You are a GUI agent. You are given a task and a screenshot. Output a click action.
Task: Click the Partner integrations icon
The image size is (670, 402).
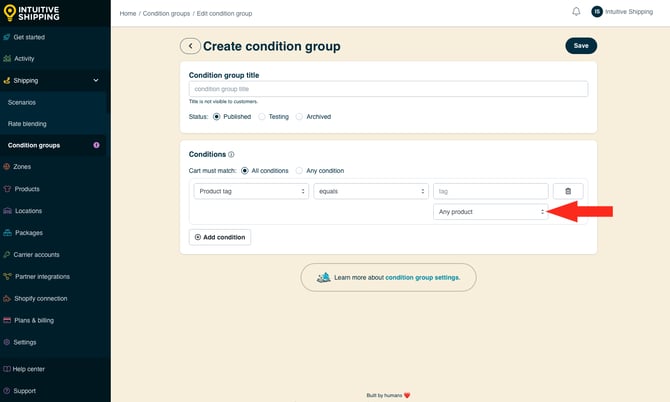pos(7,276)
